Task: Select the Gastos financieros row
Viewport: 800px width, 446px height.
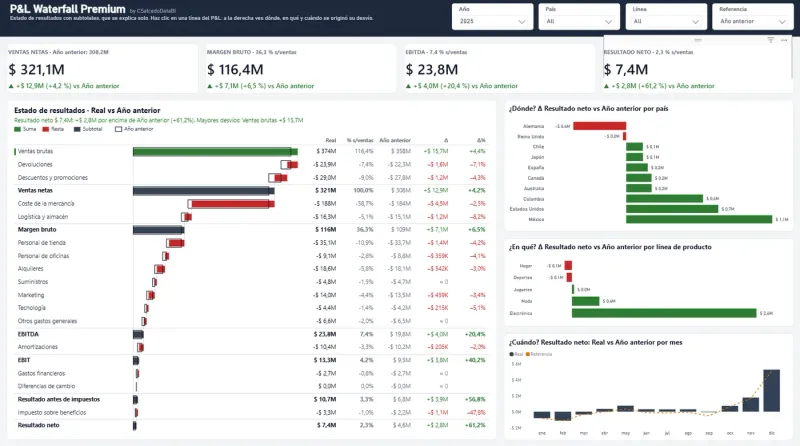Action: click(250, 374)
